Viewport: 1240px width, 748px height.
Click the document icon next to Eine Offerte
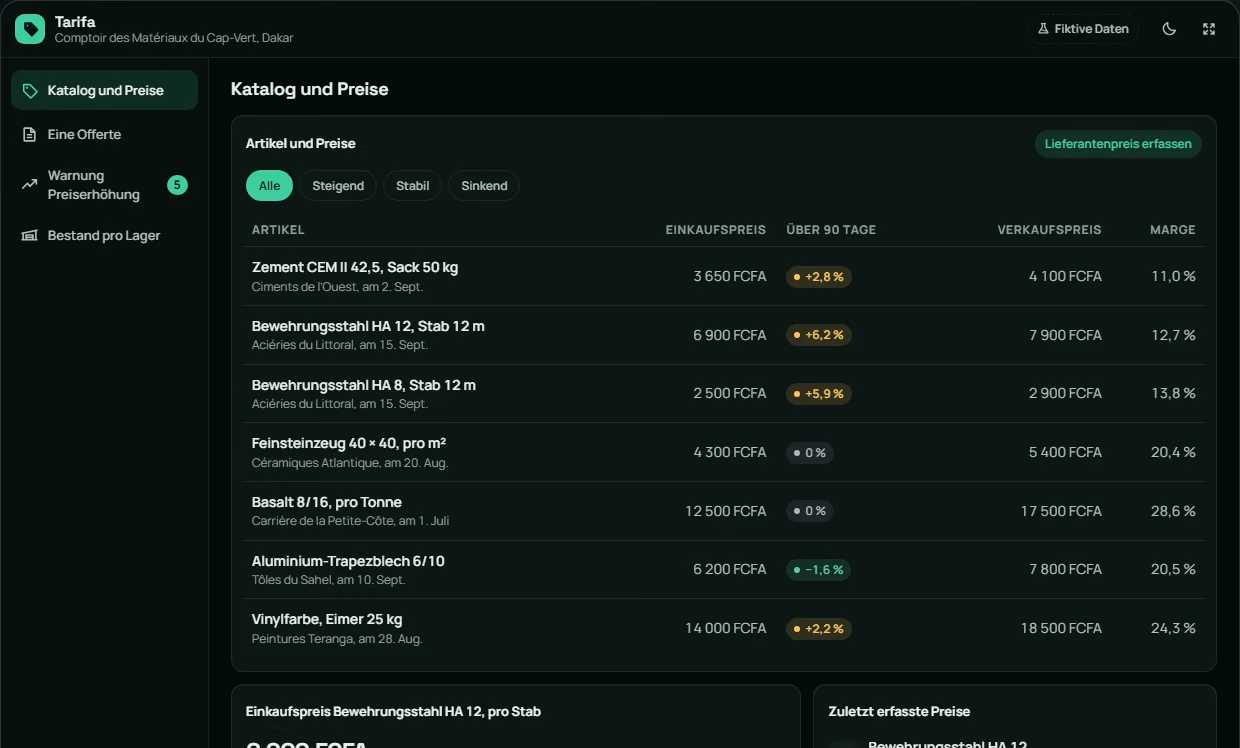pos(30,134)
